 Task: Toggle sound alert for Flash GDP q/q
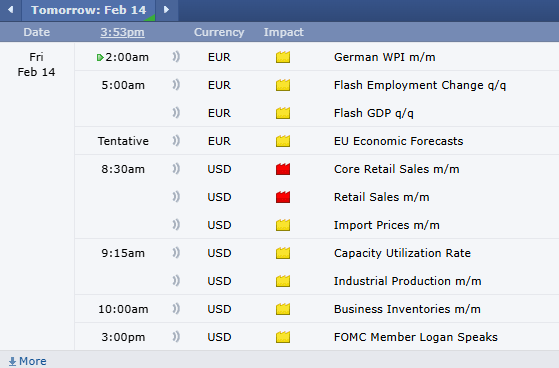176,113
